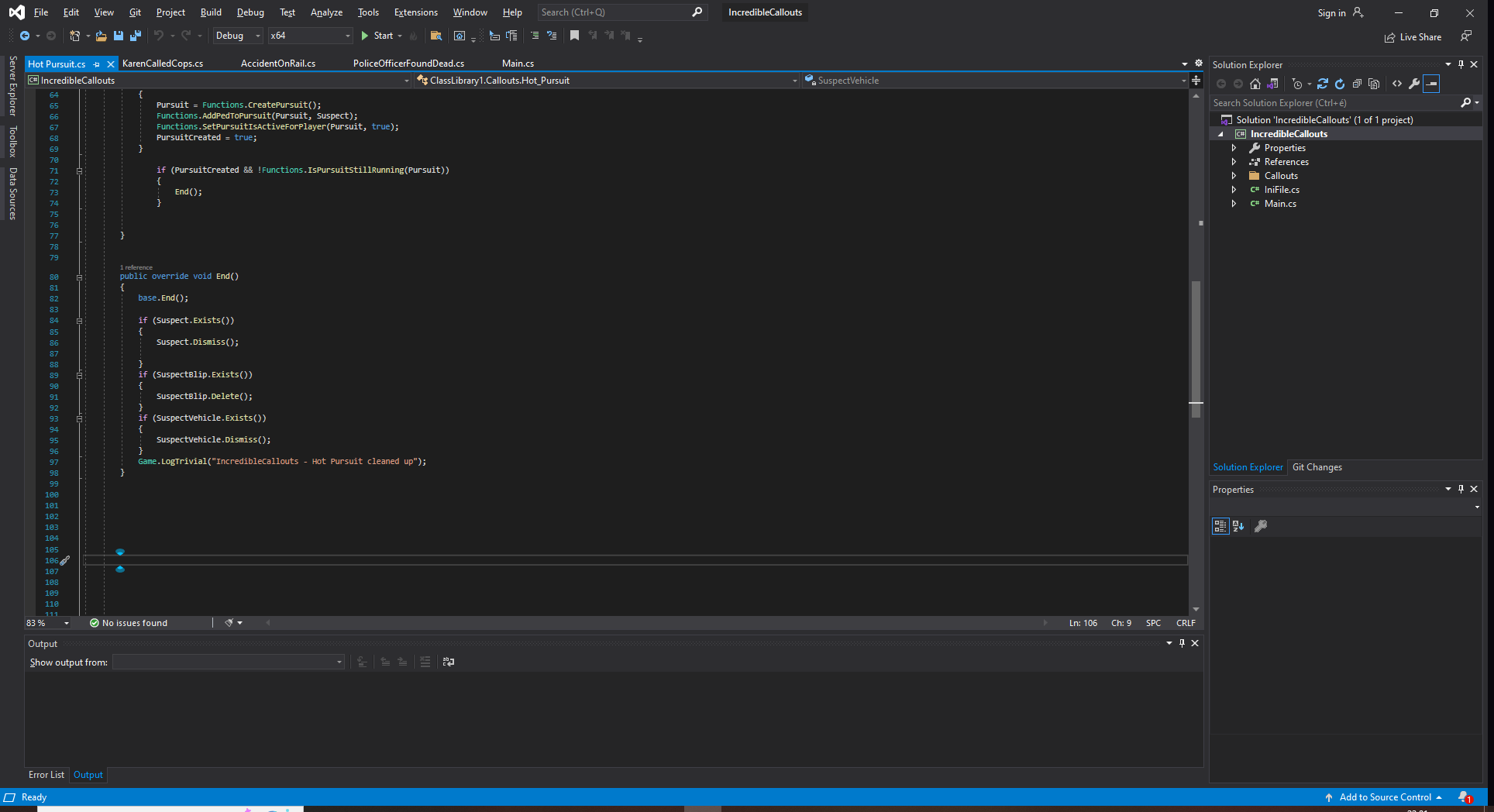Click the Home icon in Solution Explorer

coord(1255,84)
